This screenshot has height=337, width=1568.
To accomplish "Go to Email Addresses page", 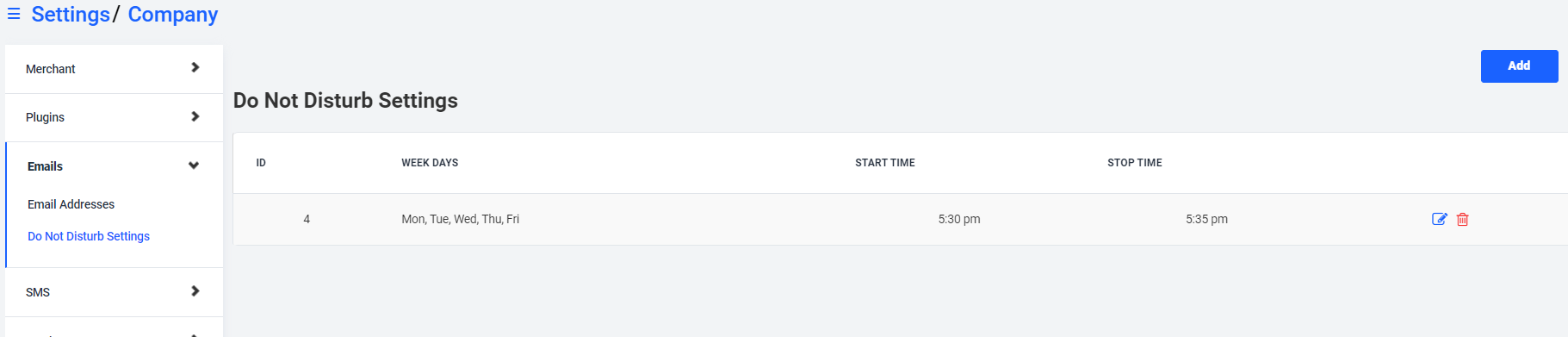I will pos(71,204).
